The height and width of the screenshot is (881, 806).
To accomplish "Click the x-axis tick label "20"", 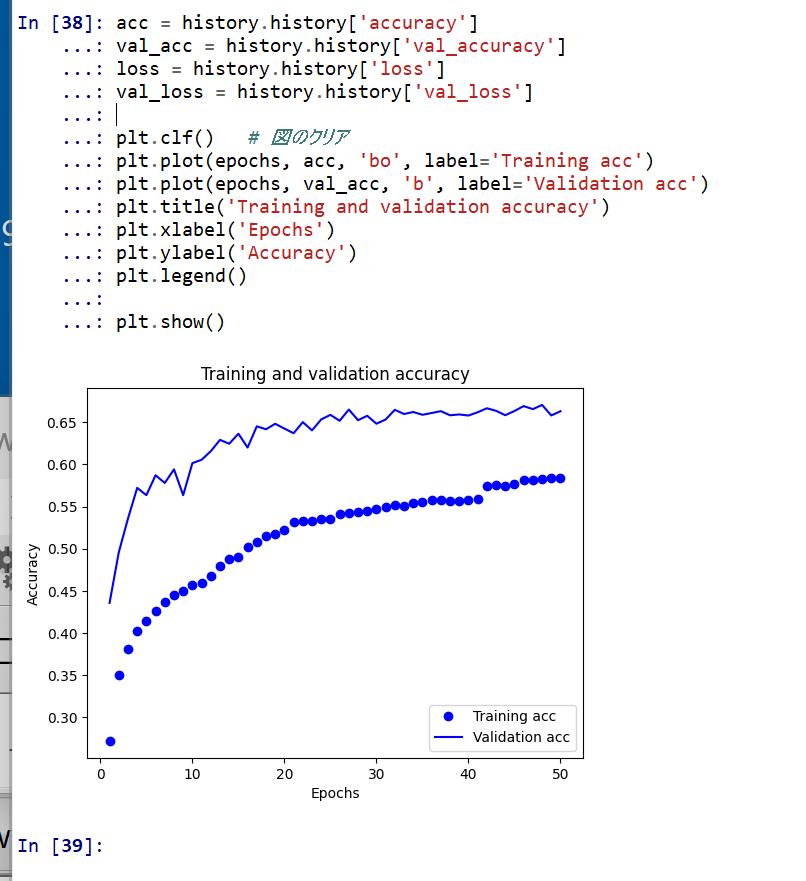I will click(284, 774).
